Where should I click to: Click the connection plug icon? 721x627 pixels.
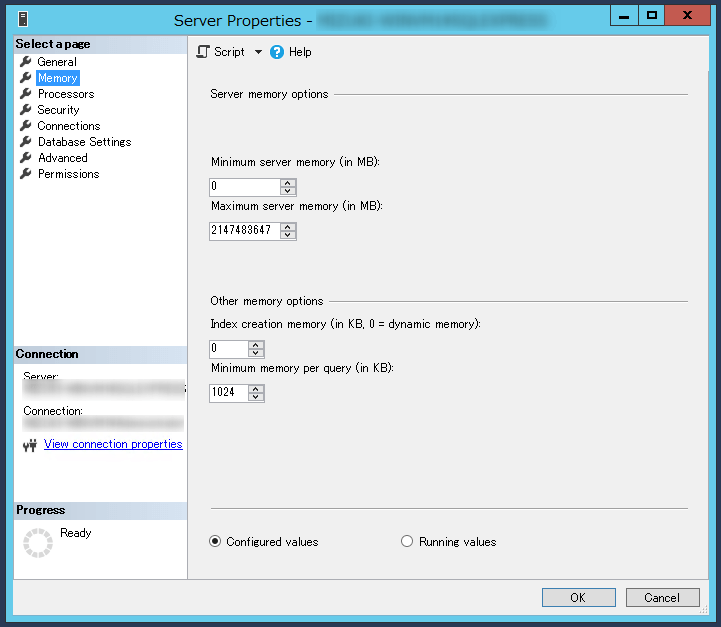(x=30, y=445)
